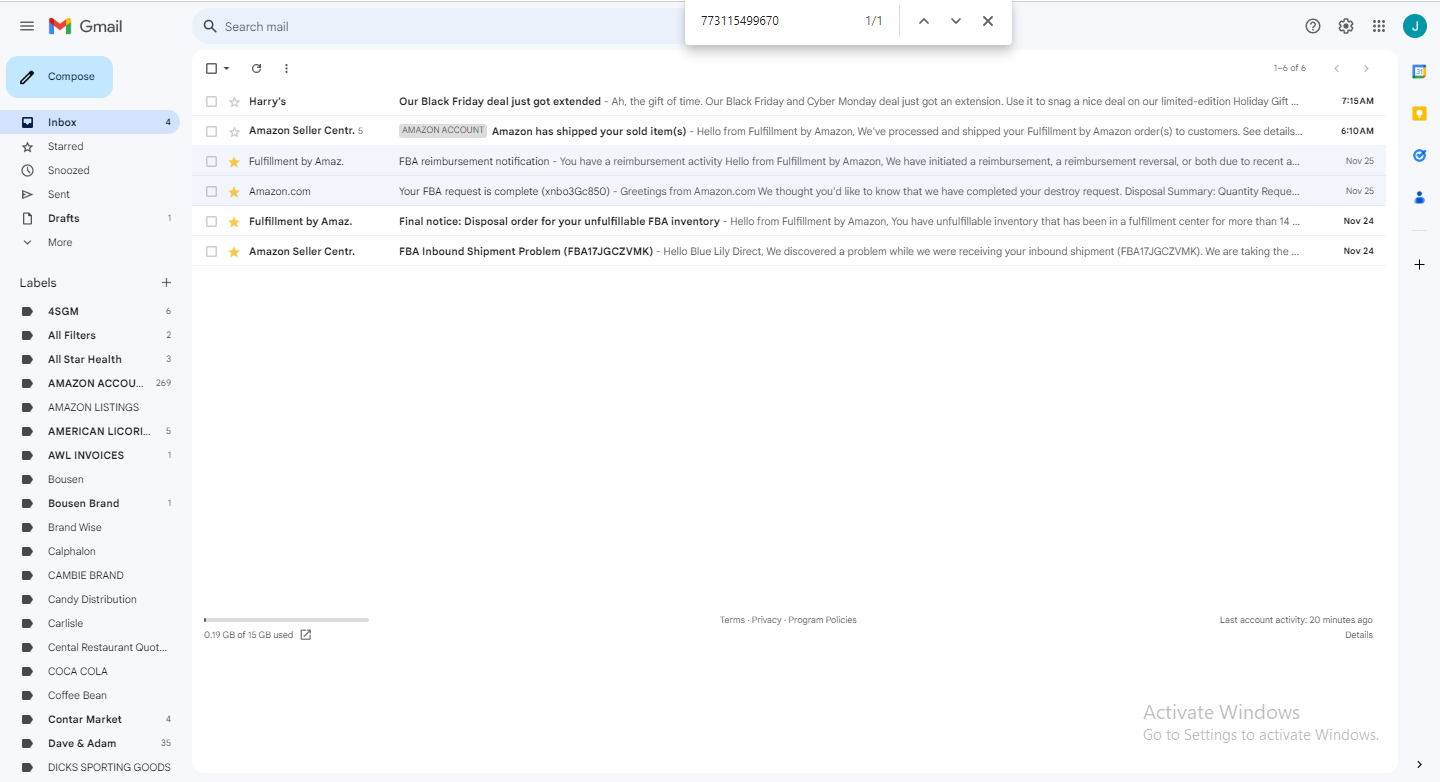Open the select-all dropdown arrow

[x=227, y=68]
